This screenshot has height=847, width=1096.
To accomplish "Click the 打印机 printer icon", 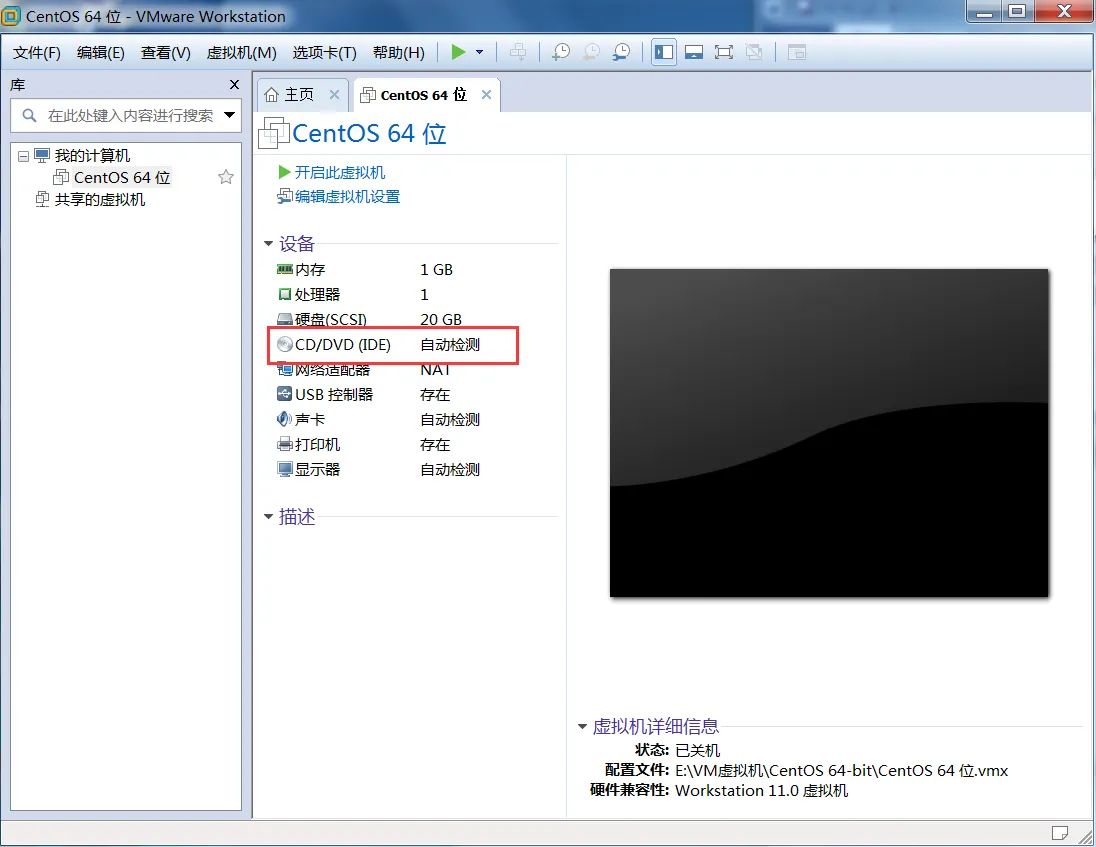I will click(284, 444).
